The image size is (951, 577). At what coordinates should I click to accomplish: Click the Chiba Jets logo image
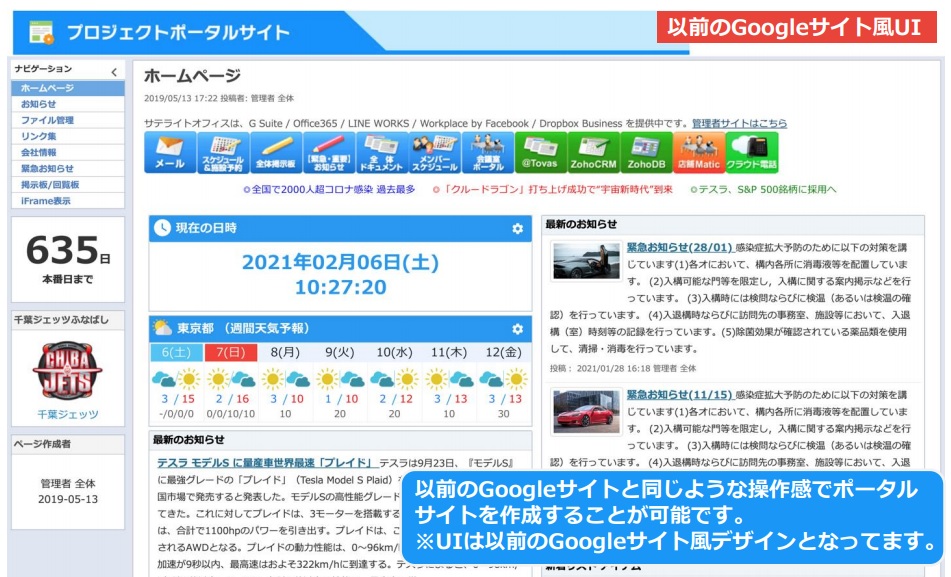[67, 371]
